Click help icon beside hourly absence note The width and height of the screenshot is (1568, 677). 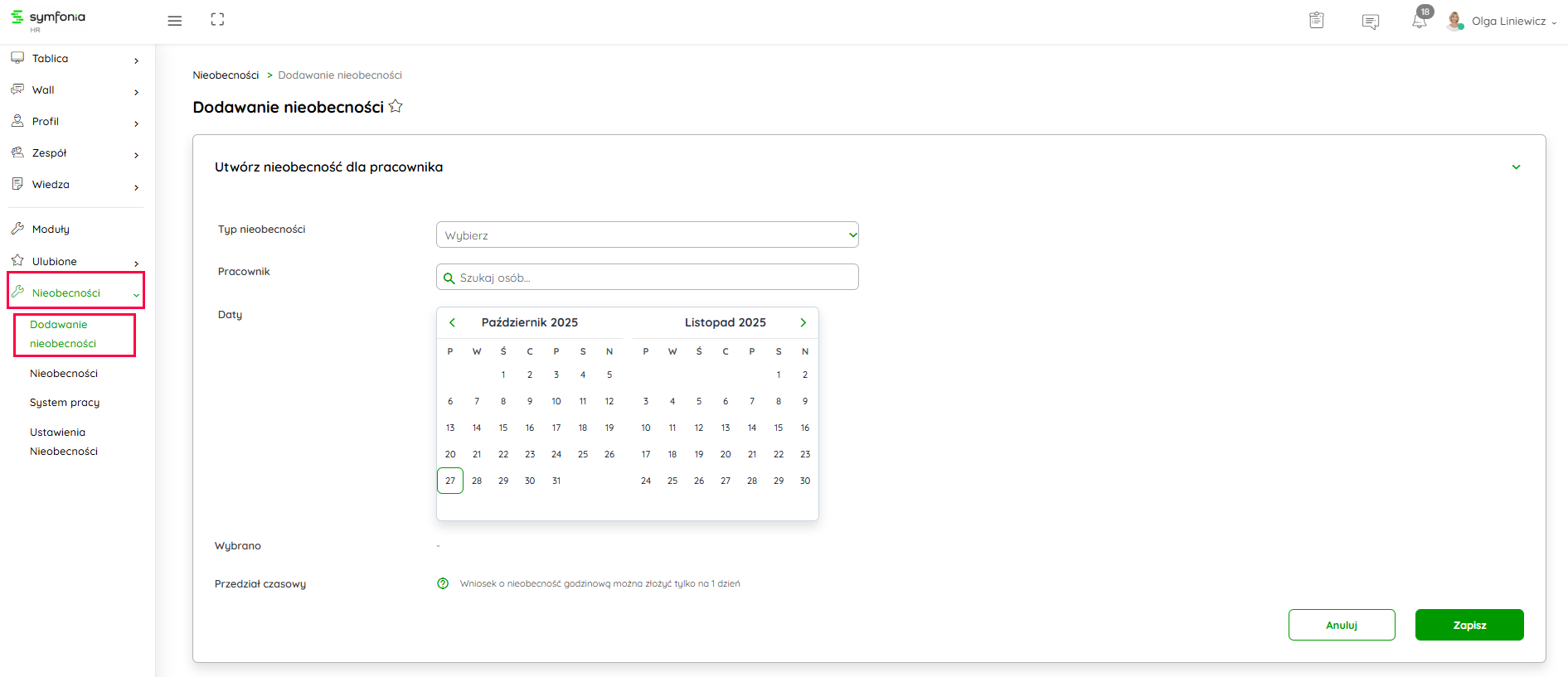pos(443,583)
